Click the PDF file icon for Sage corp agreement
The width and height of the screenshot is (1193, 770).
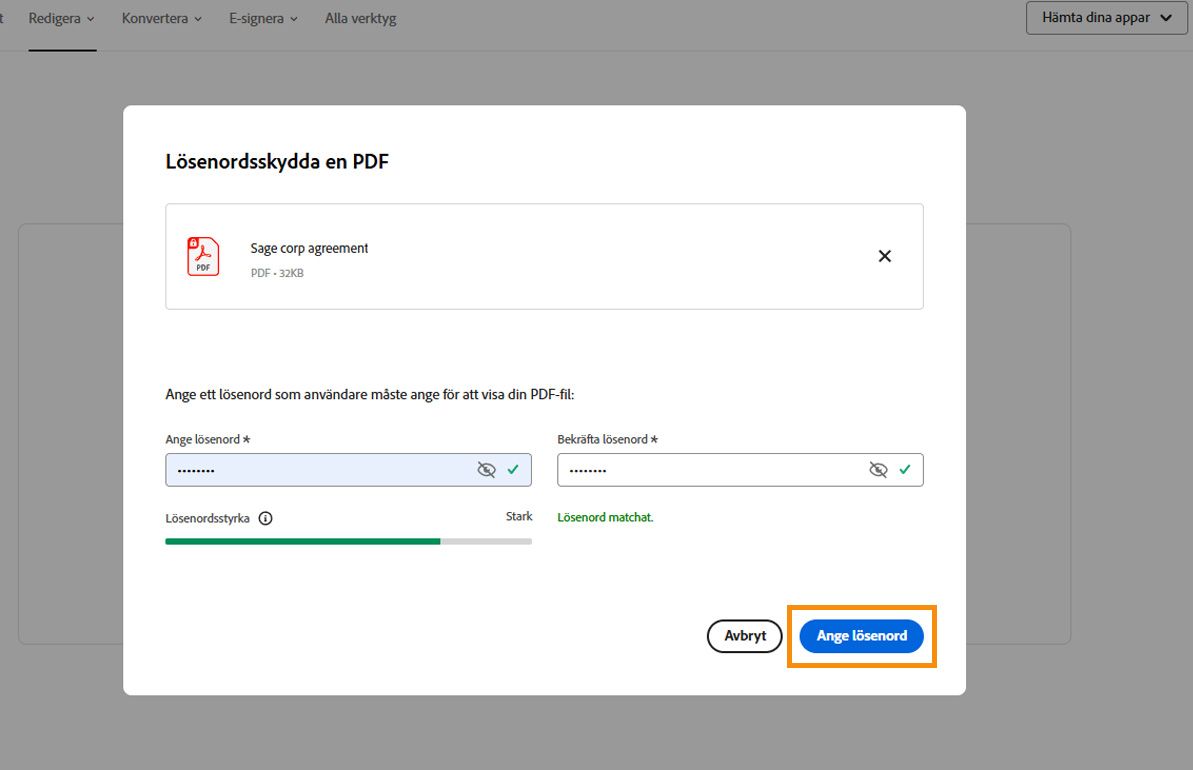[x=203, y=256]
